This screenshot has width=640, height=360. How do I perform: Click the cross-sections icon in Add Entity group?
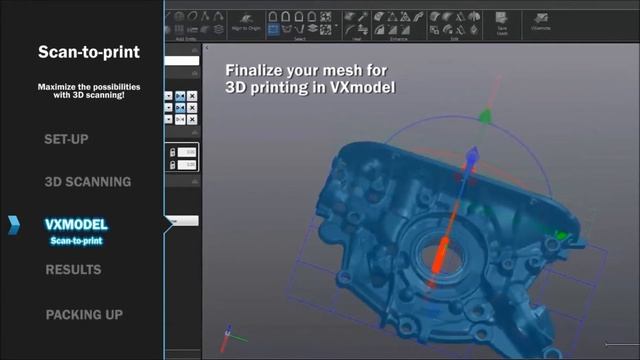[x=218, y=29]
